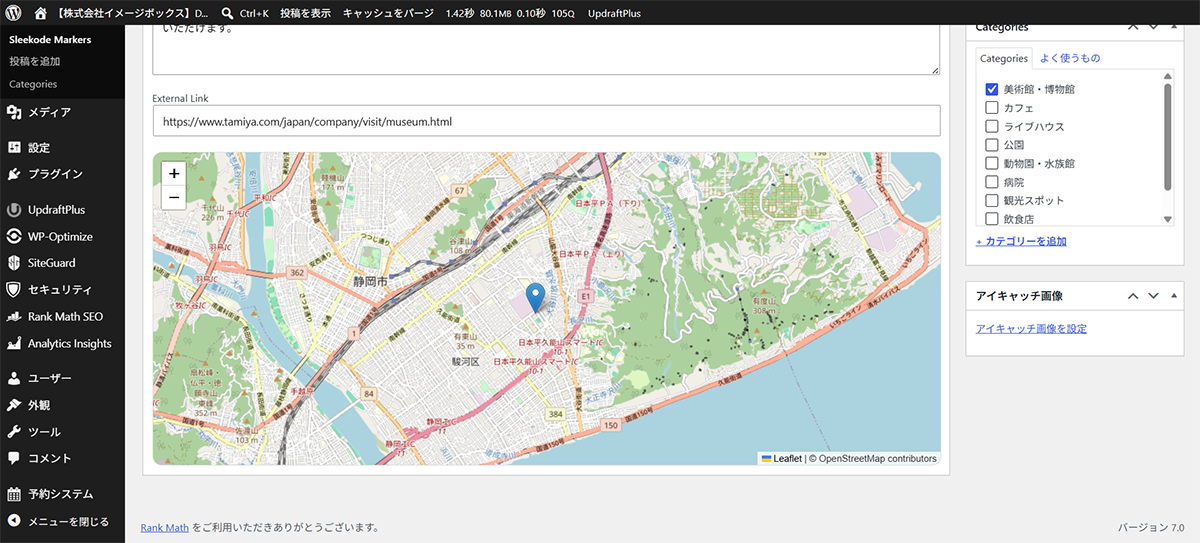This screenshot has width=1200, height=543.
Task: Check the 病院 category
Action: pyautogui.click(x=992, y=182)
